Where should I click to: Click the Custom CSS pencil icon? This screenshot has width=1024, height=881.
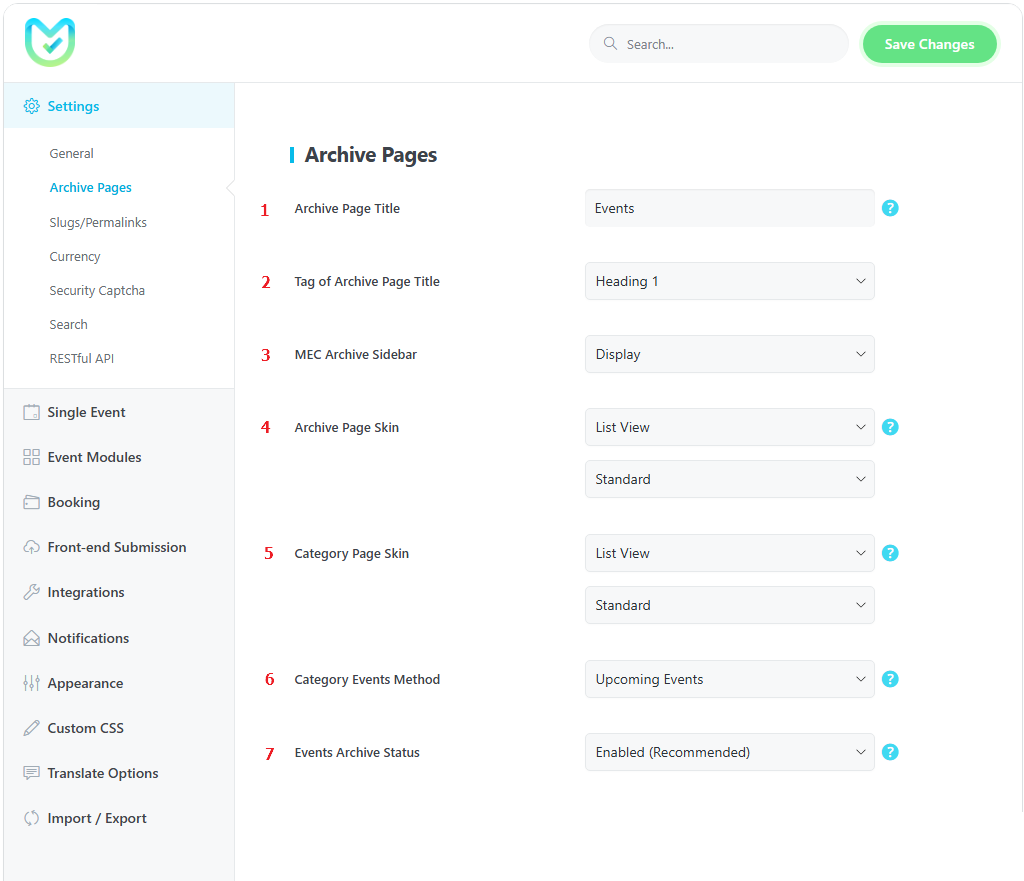[x=31, y=728]
